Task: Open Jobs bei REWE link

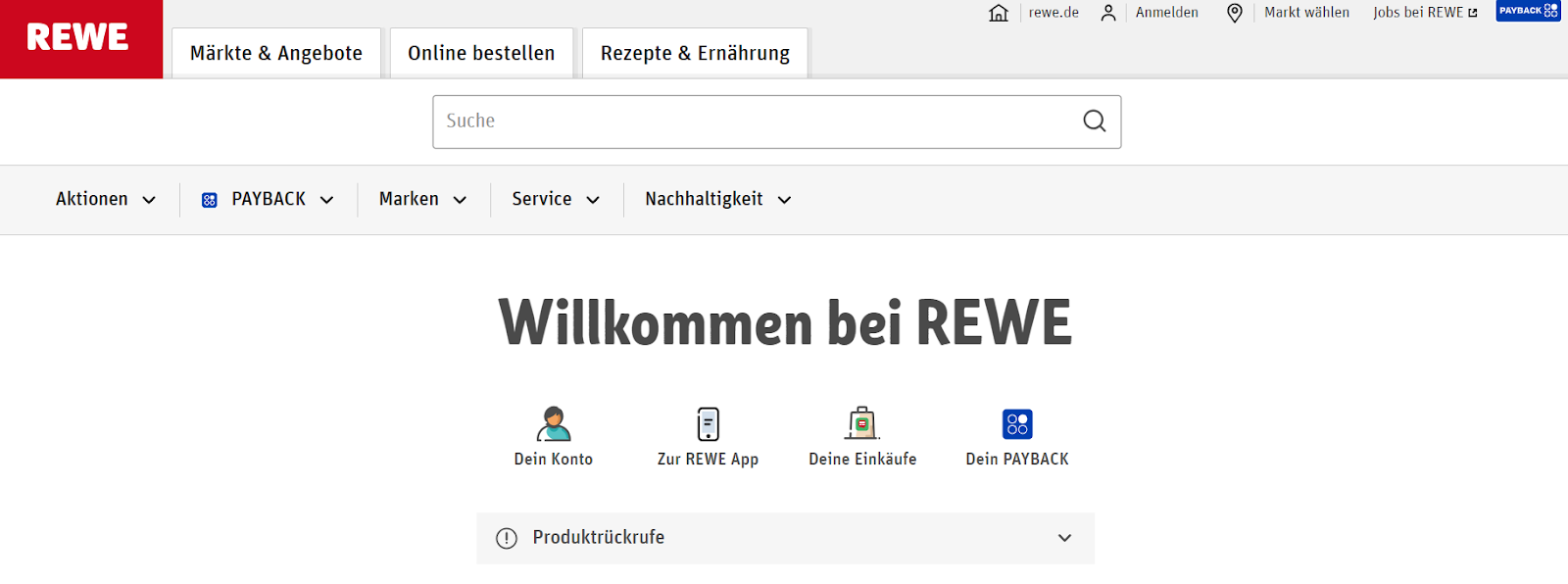Action: pos(1418,13)
